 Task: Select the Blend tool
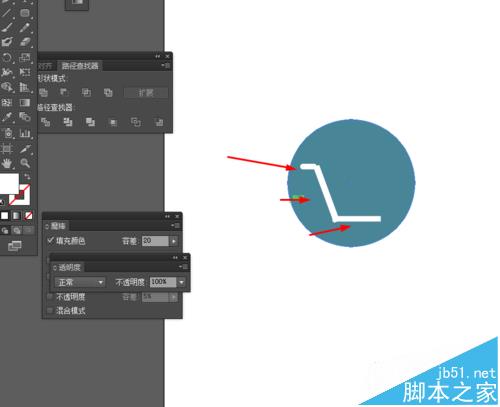[25, 117]
